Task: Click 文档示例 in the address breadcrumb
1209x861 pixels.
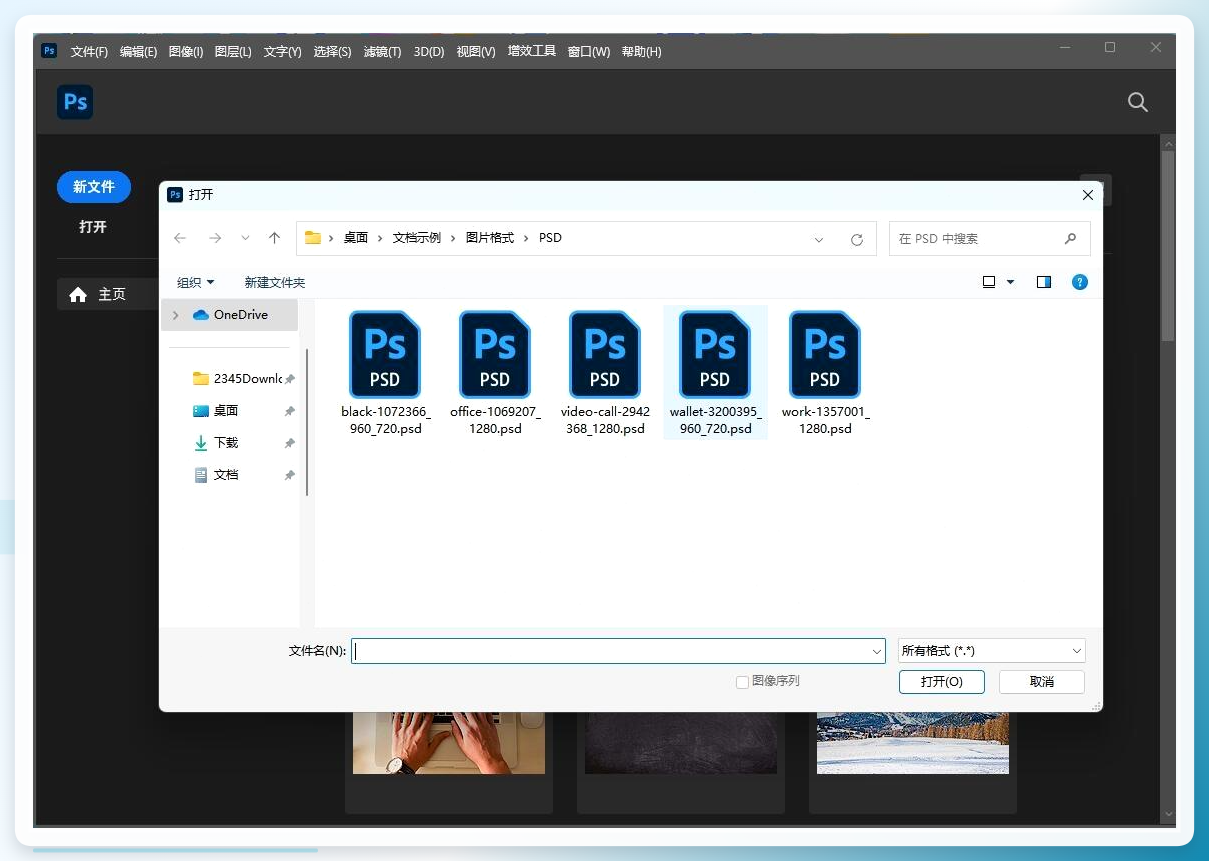Action: click(x=417, y=238)
